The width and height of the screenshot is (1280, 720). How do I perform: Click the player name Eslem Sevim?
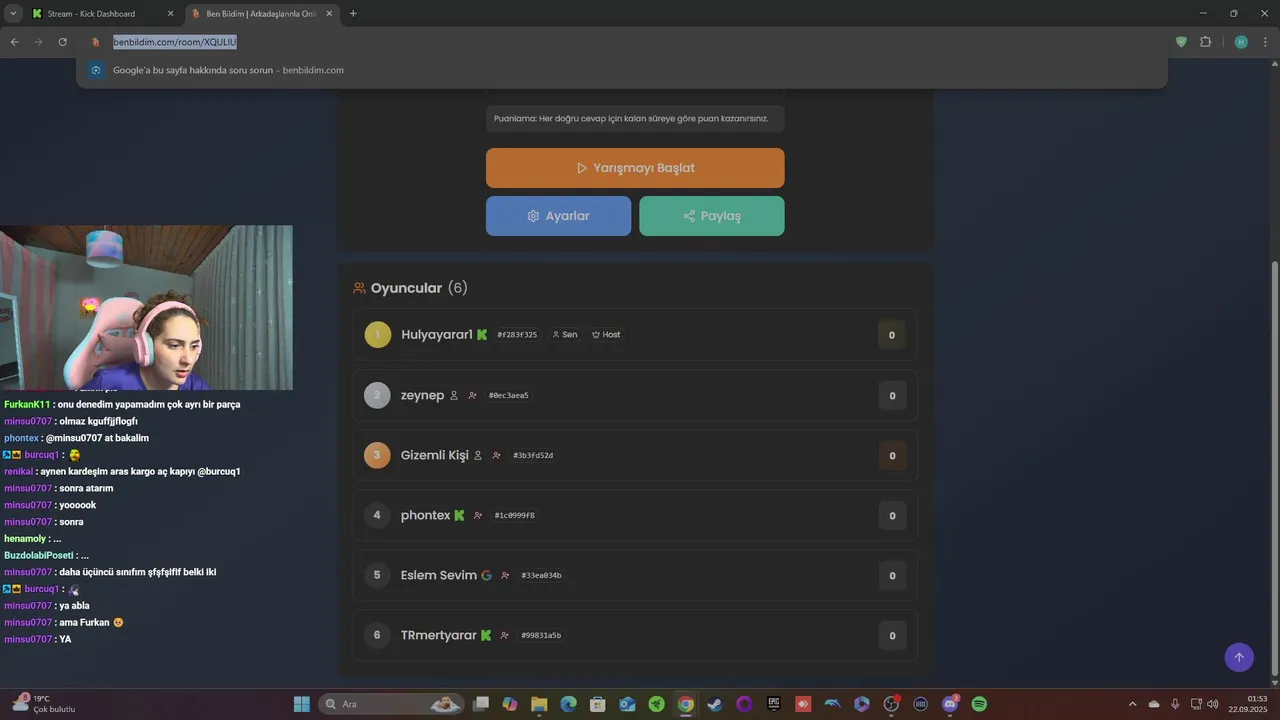(x=439, y=575)
